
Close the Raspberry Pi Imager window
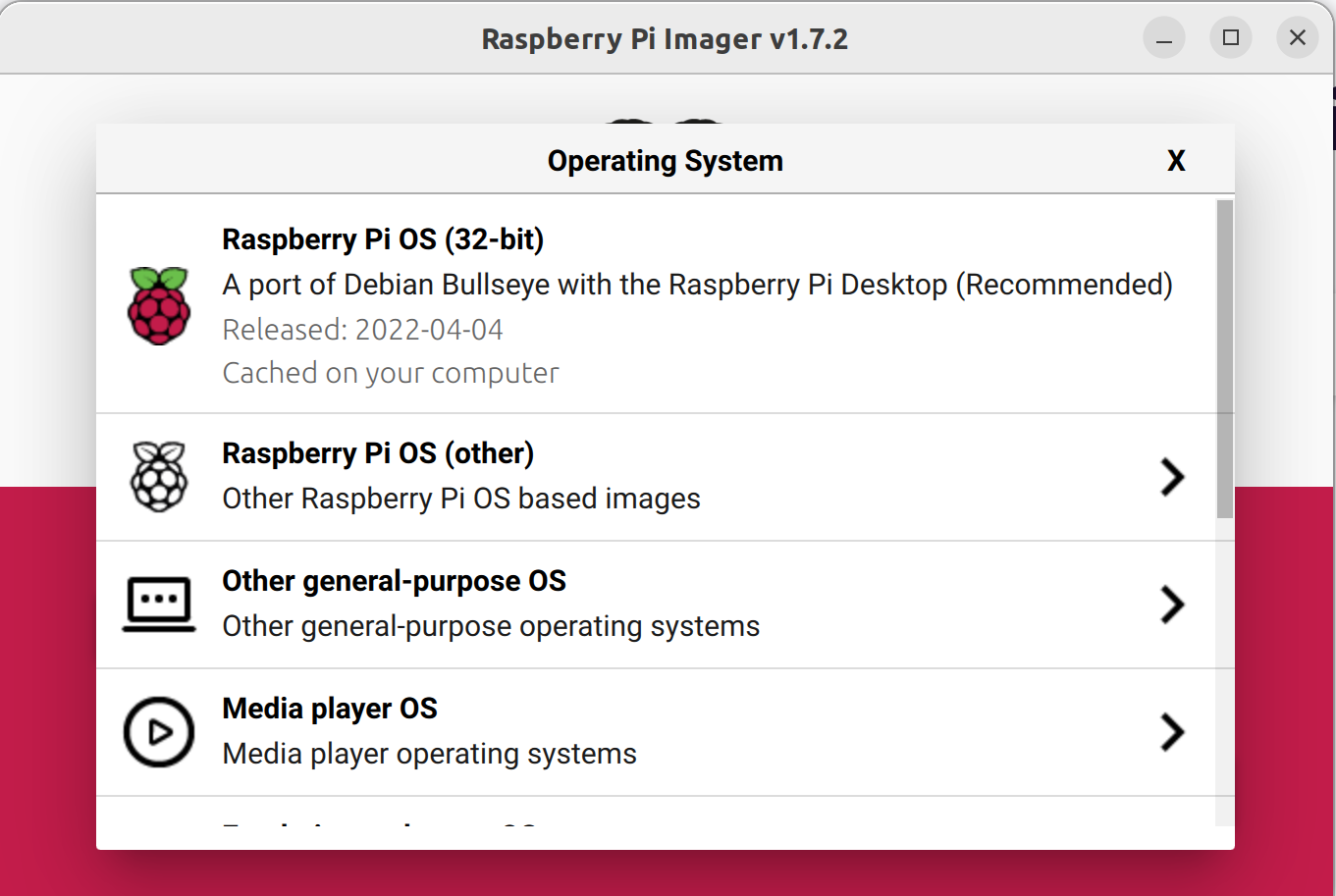click(1298, 38)
